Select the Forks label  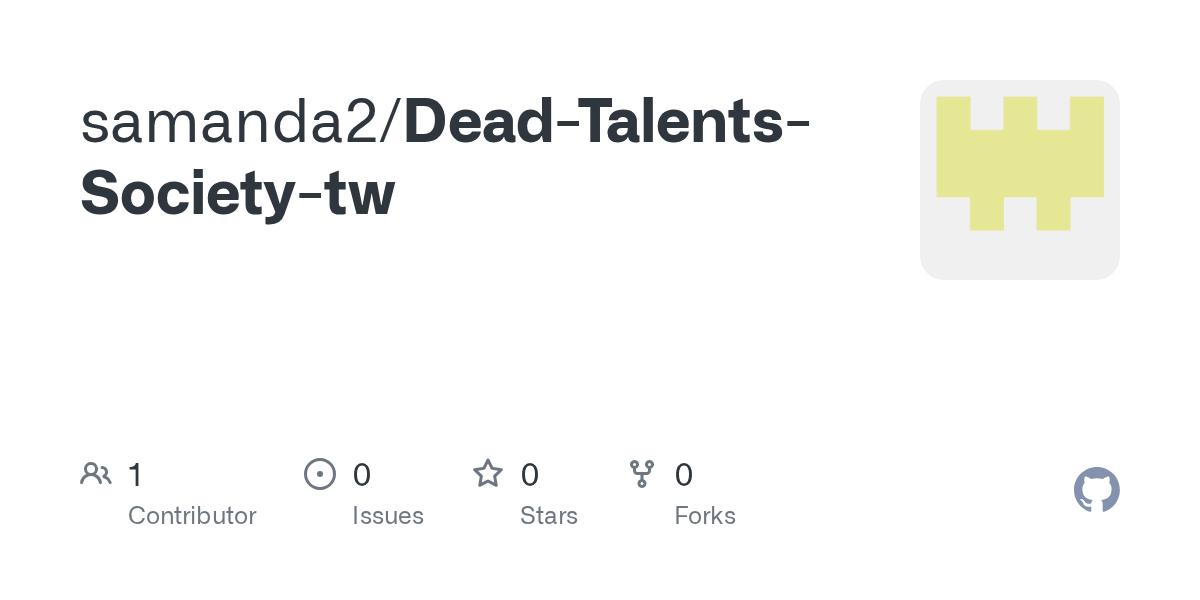click(705, 516)
